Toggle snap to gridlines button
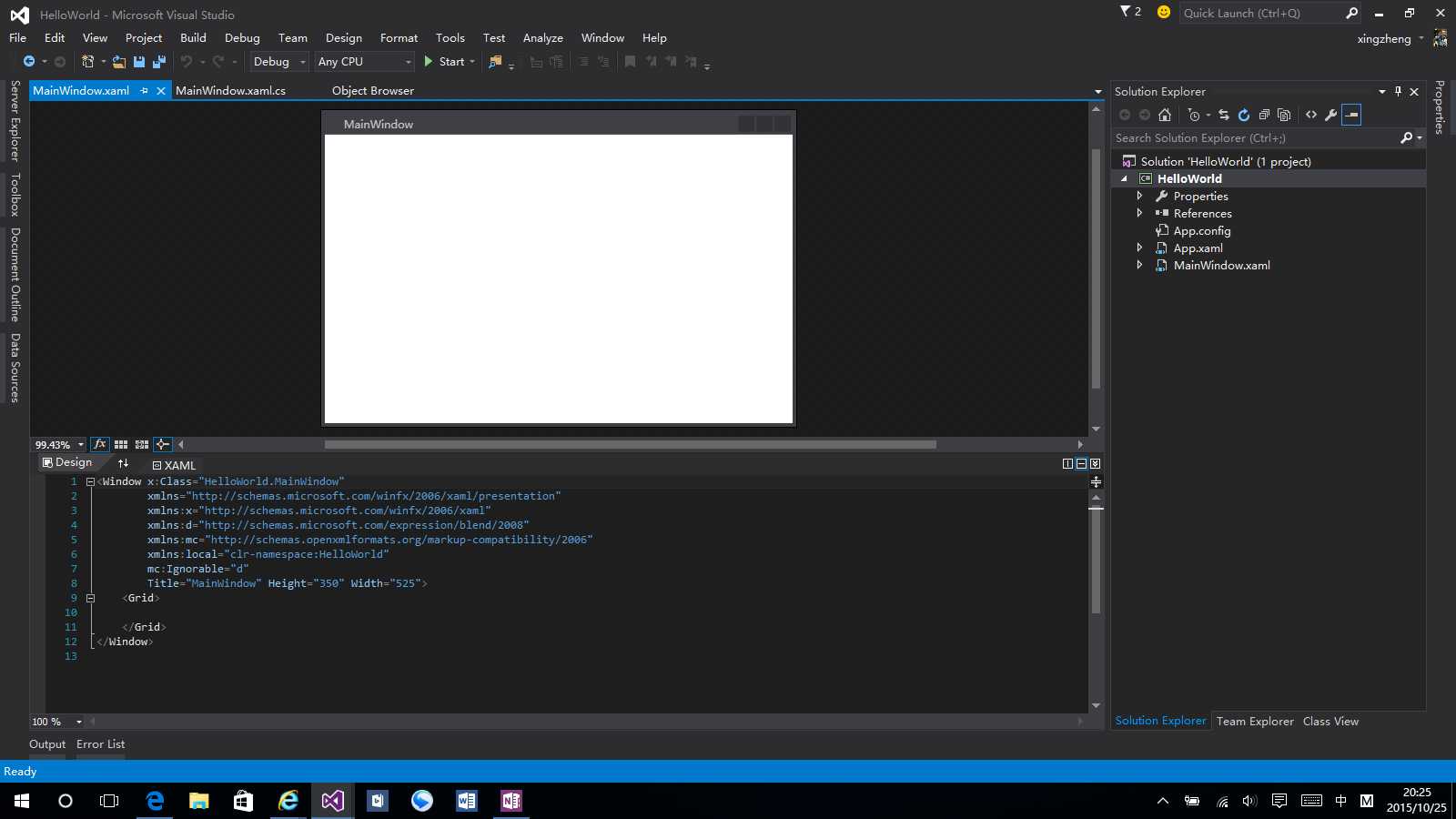Image resolution: width=1456 pixels, height=819 pixels. (x=142, y=444)
